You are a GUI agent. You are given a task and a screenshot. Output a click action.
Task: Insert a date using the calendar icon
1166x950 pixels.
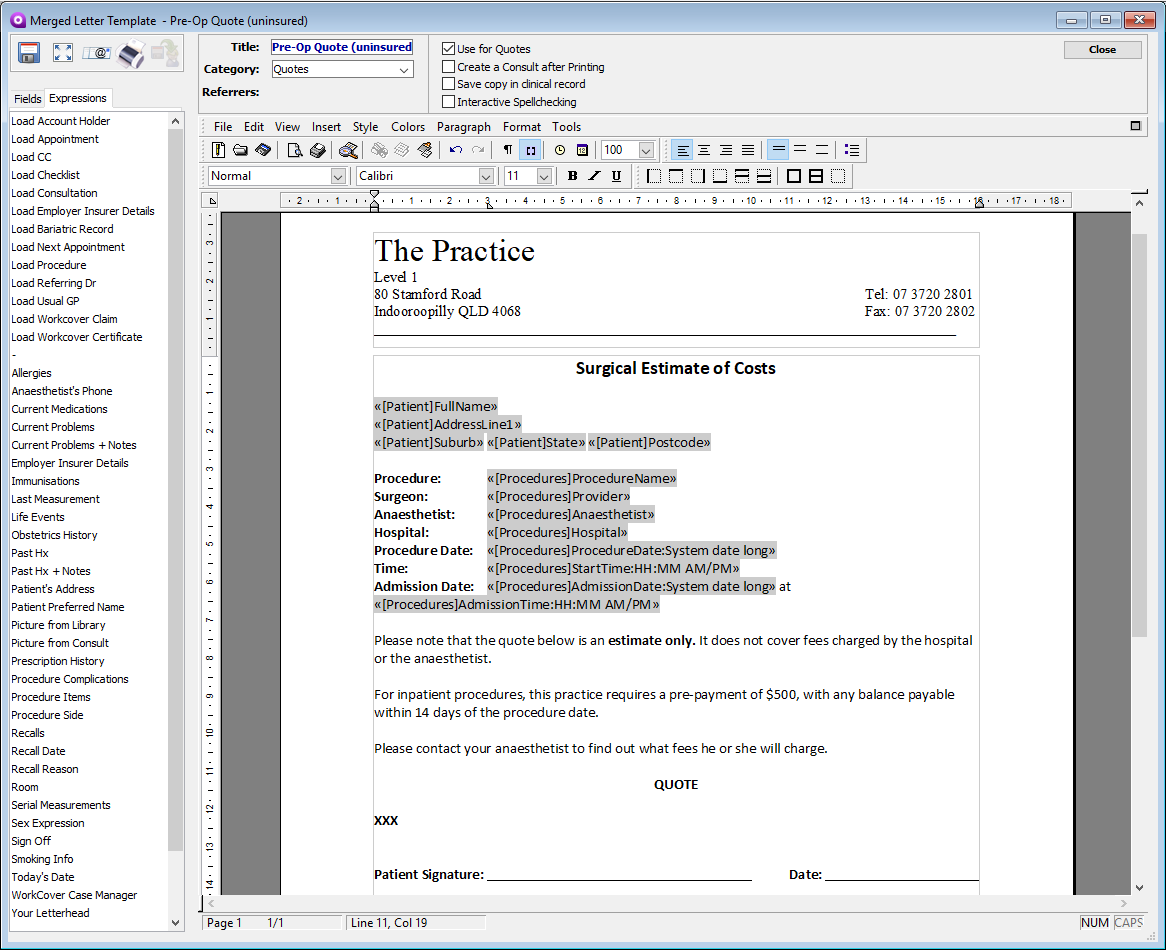tap(582, 149)
